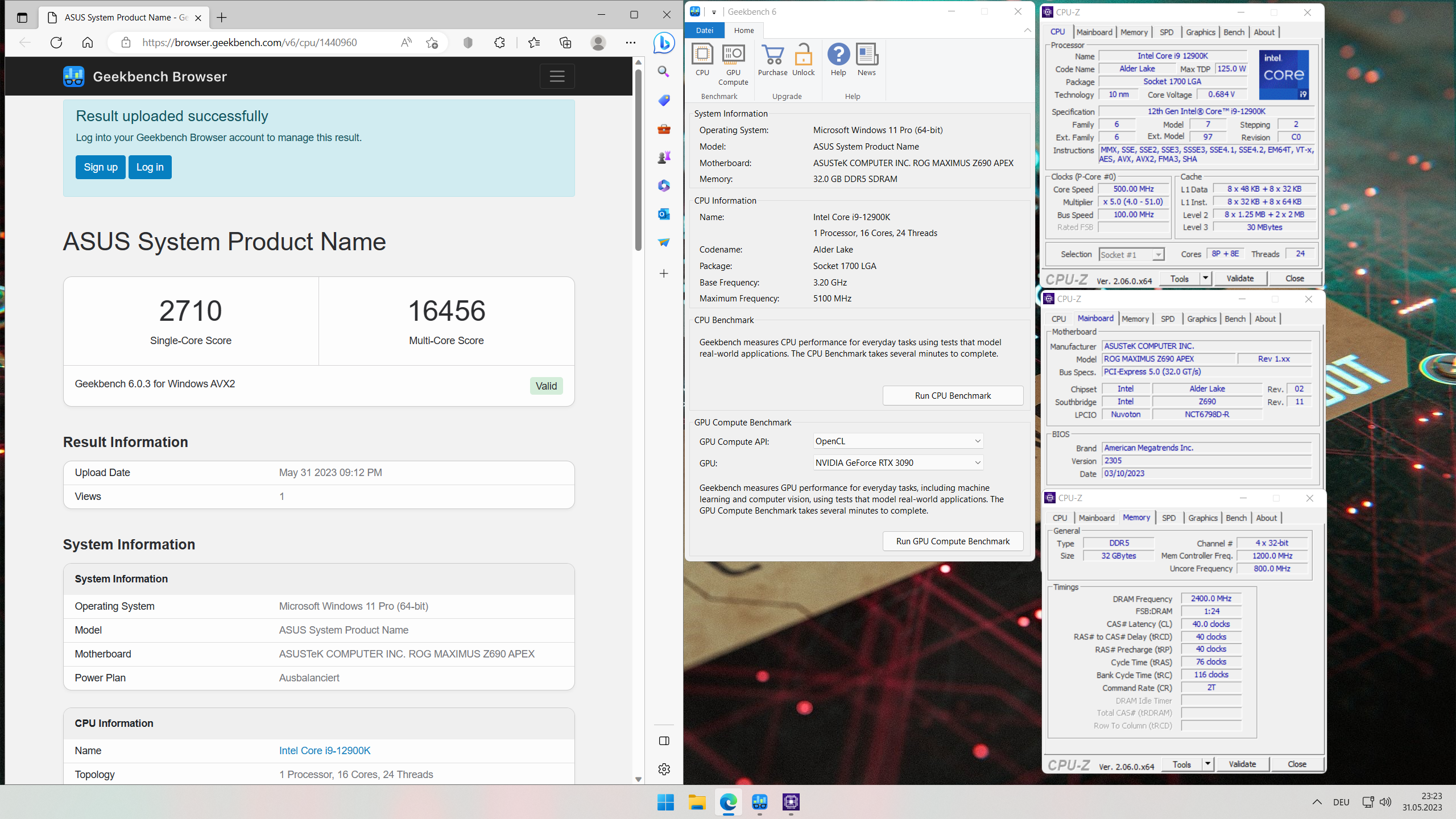1456x819 pixels.
Task: Expand the Tools arrow in bottom CPU-Z Memory window
Action: (1207, 764)
